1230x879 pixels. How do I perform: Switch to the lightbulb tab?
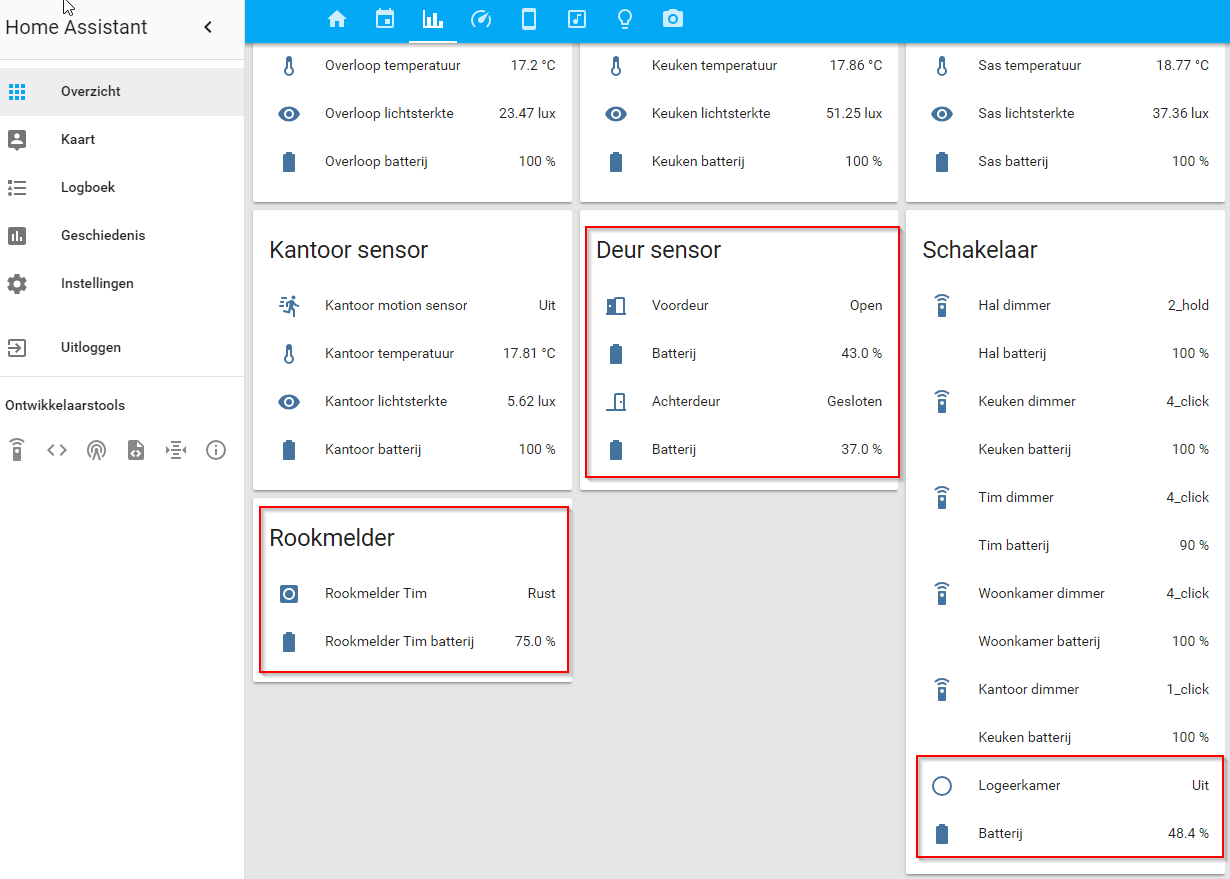tap(625, 19)
